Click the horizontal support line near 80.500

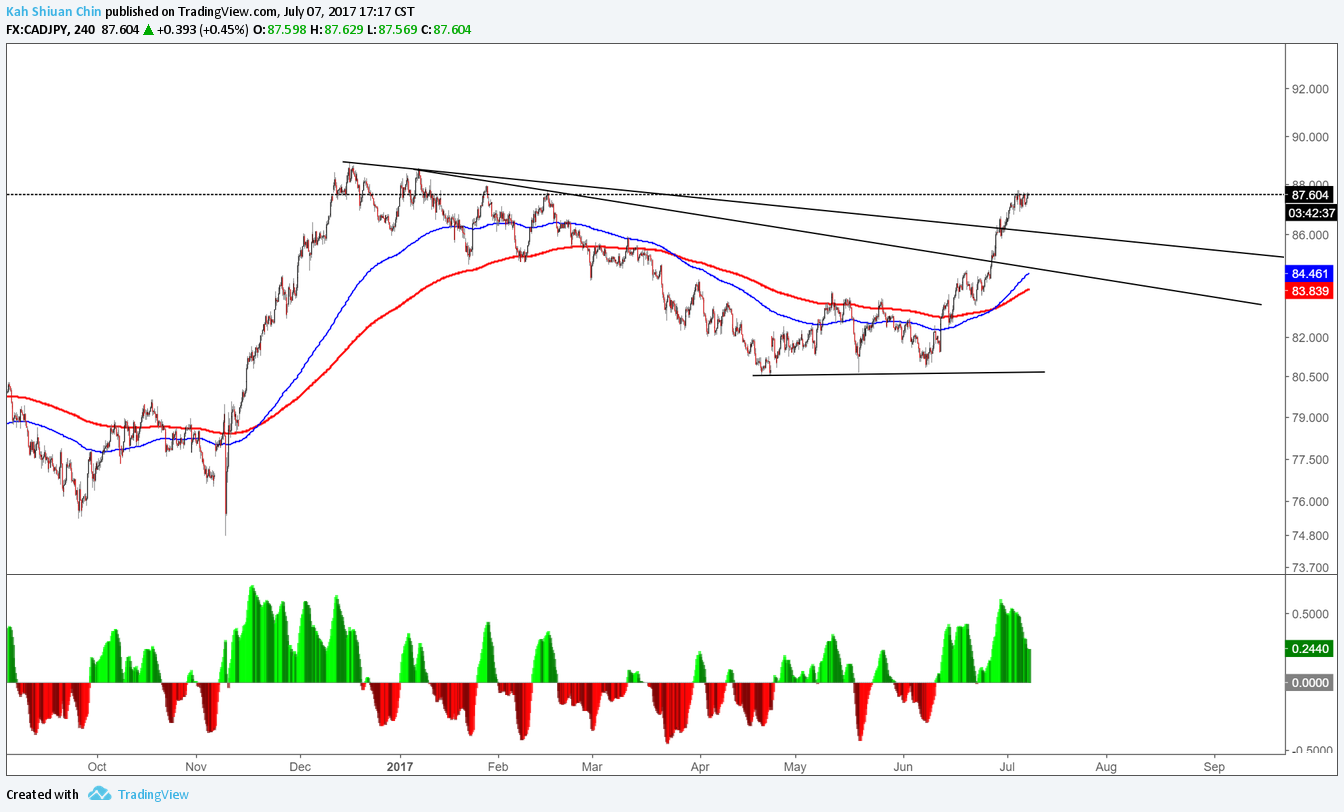pyautogui.click(x=898, y=374)
